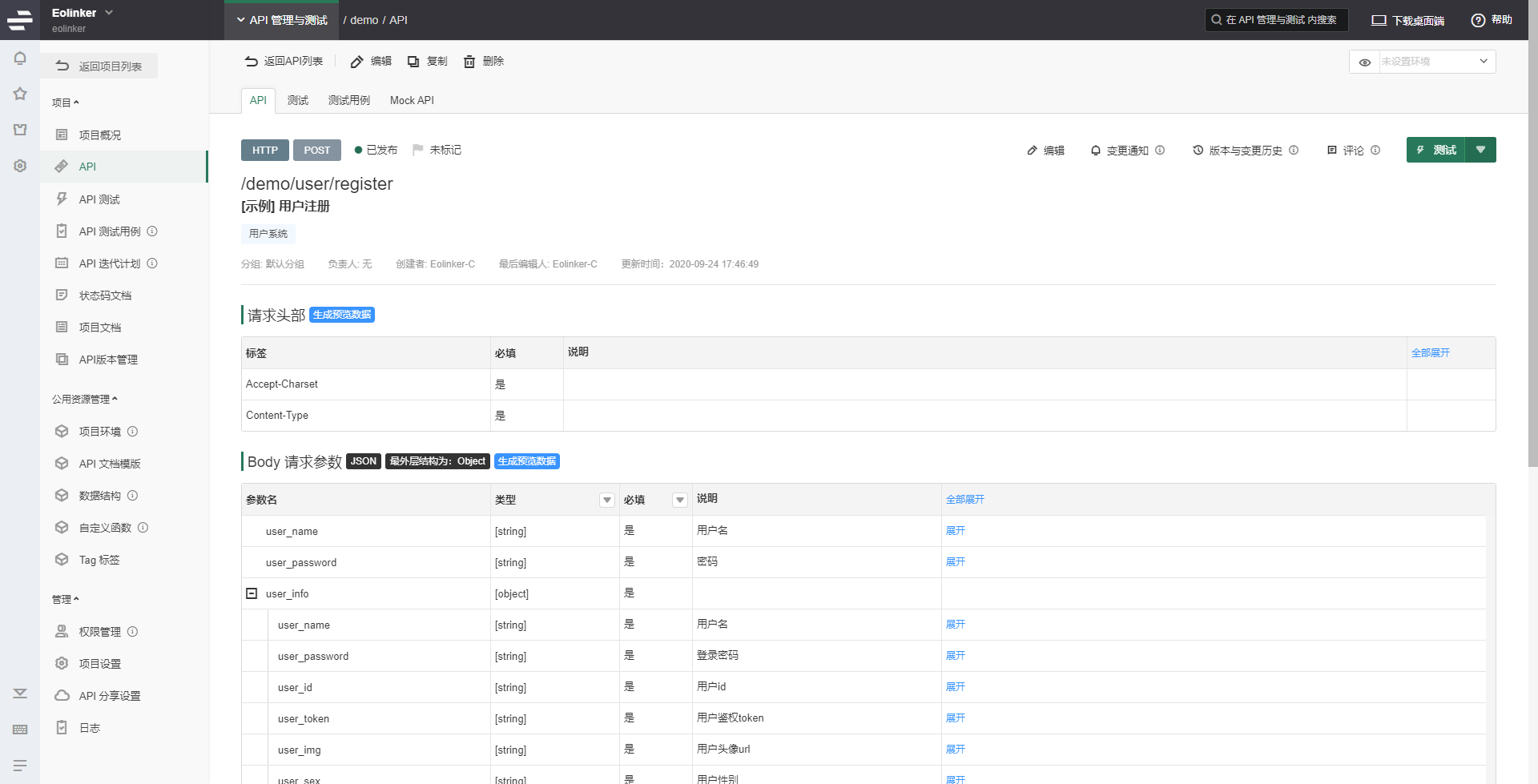Click the settings gear in left rail
1538x784 pixels.
coord(20,166)
